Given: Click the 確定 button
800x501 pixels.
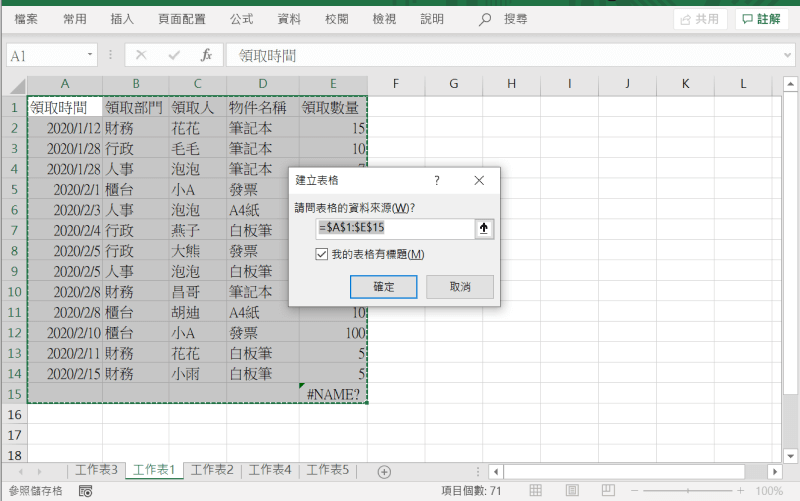Looking at the screenshot, I should click(383, 287).
